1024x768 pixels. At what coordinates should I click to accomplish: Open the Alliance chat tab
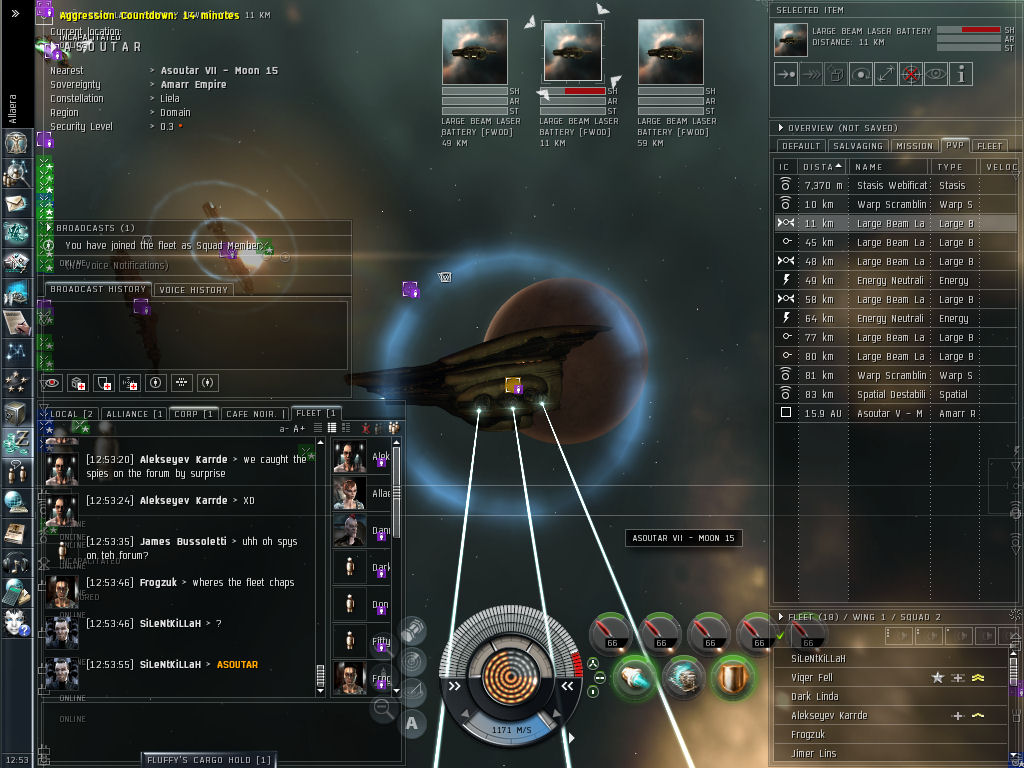click(135, 414)
